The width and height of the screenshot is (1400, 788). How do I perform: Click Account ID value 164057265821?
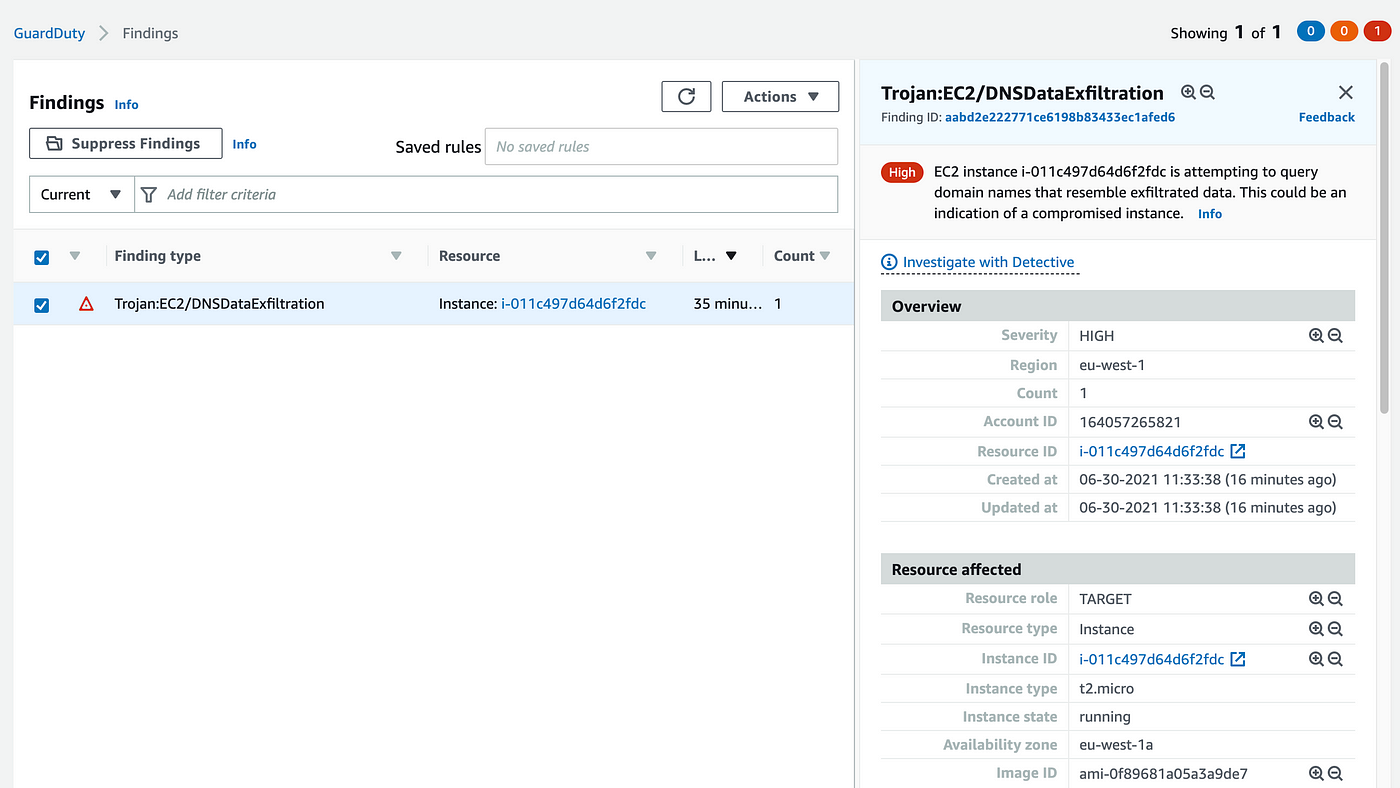[1130, 422]
